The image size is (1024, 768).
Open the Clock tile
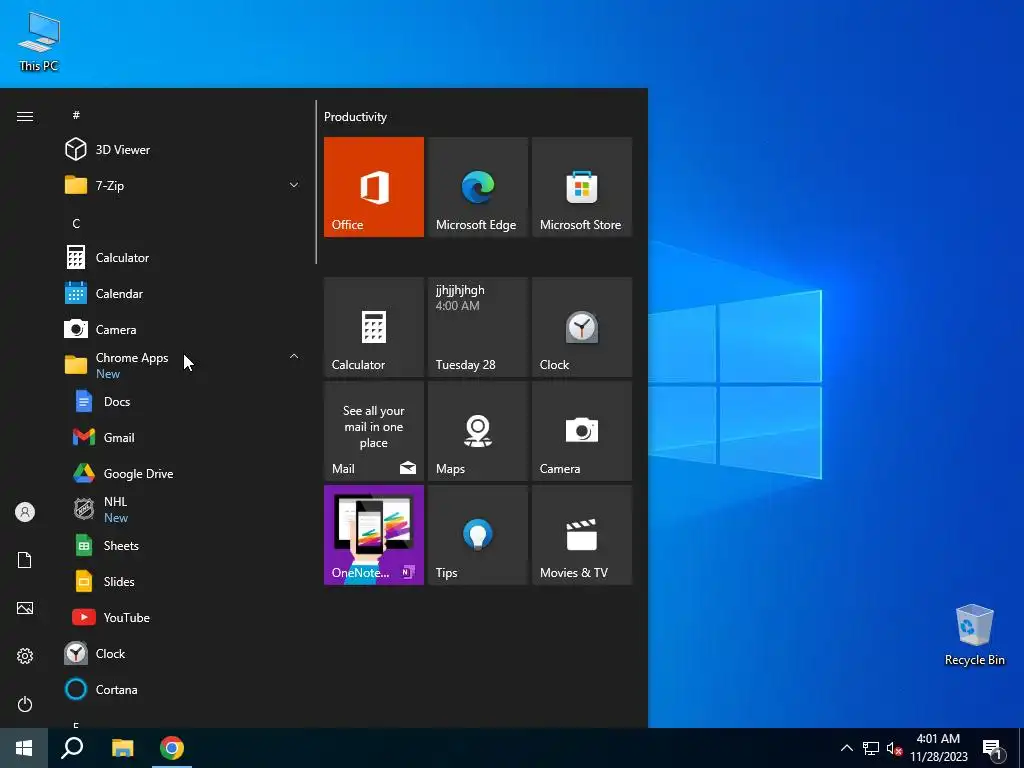[x=582, y=327]
